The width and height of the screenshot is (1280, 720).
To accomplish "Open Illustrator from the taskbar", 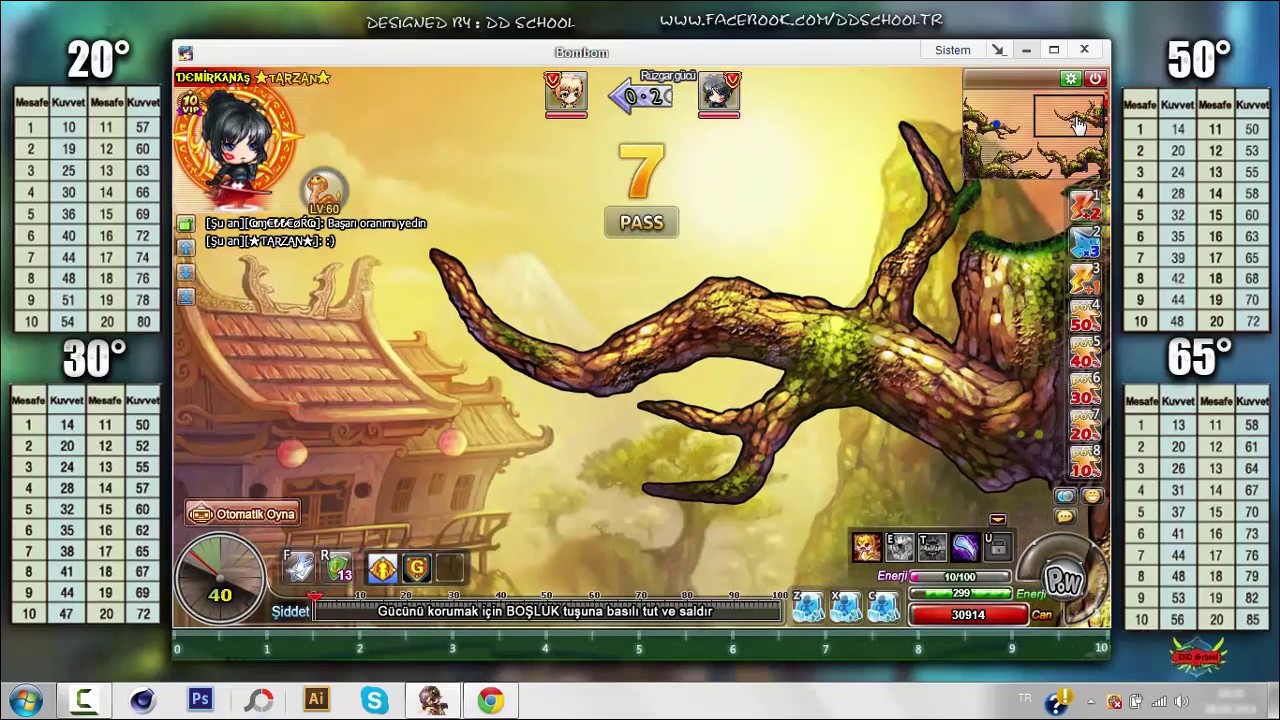I will tap(316, 700).
